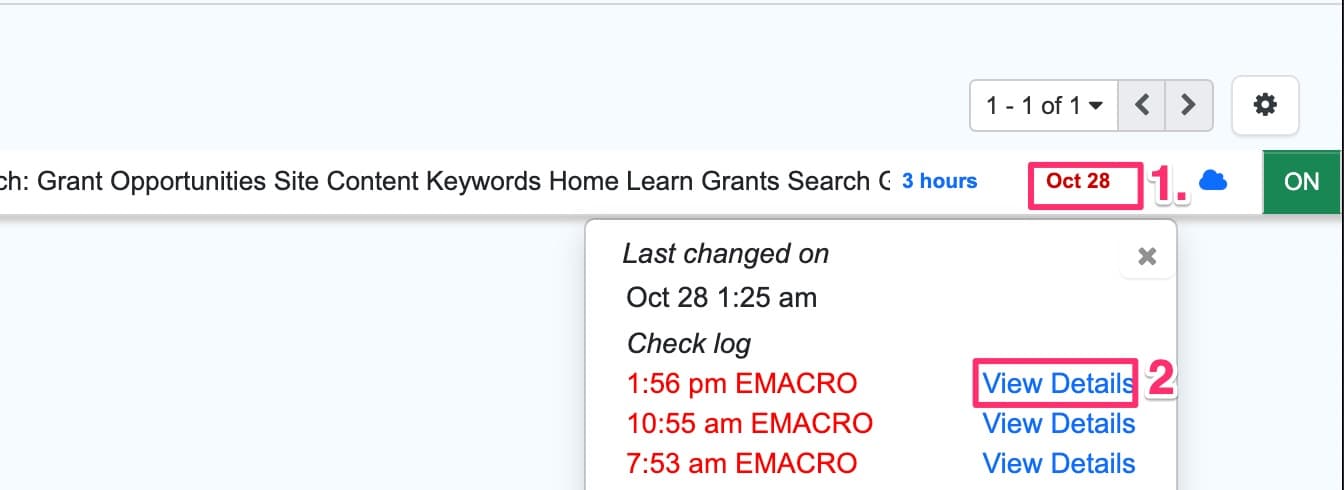Expand the "1 - 1 of 1" pagination dropdown

click(1044, 105)
